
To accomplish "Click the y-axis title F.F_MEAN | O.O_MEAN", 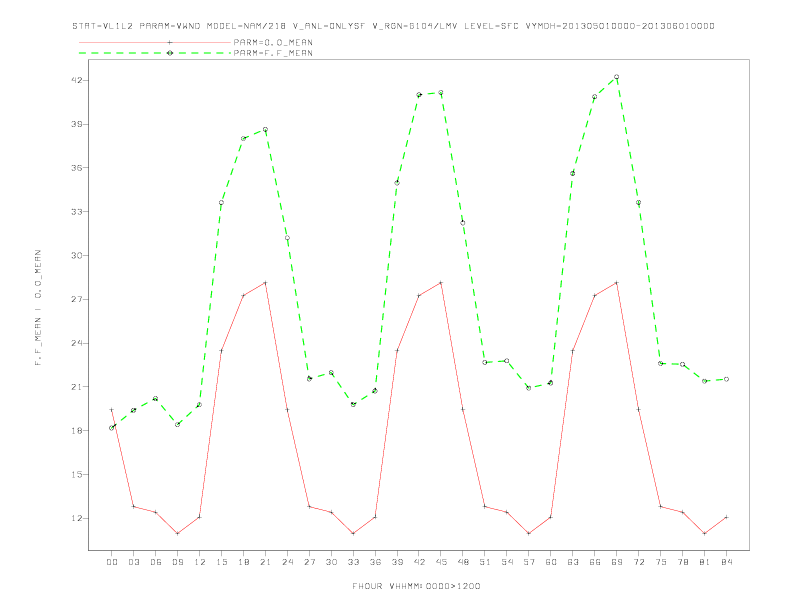I will pos(38,308).
